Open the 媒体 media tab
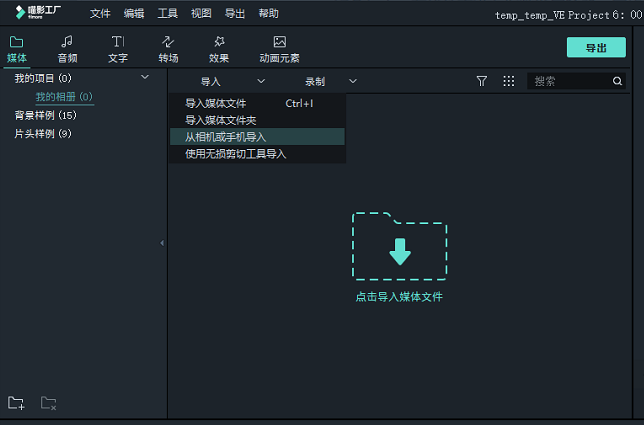 (x=17, y=49)
